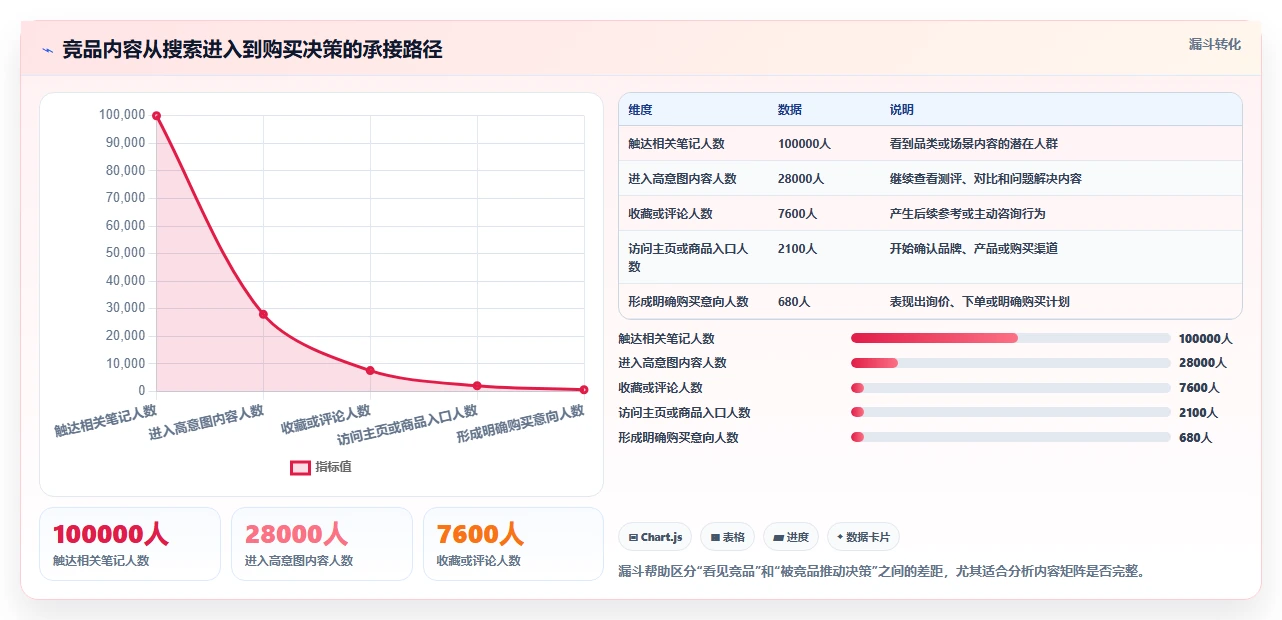
Task: Click the sparkle icon in 数据卡片 chip
Action: tap(840, 537)
